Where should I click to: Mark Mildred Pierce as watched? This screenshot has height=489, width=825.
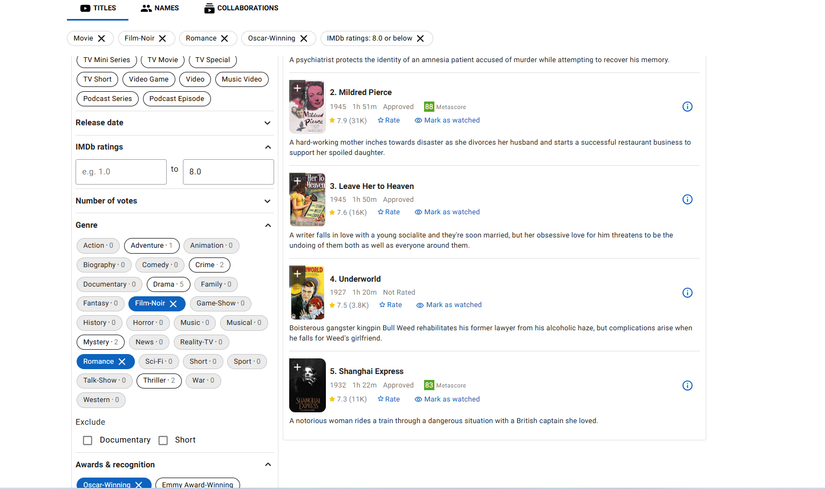click(447, 121)
